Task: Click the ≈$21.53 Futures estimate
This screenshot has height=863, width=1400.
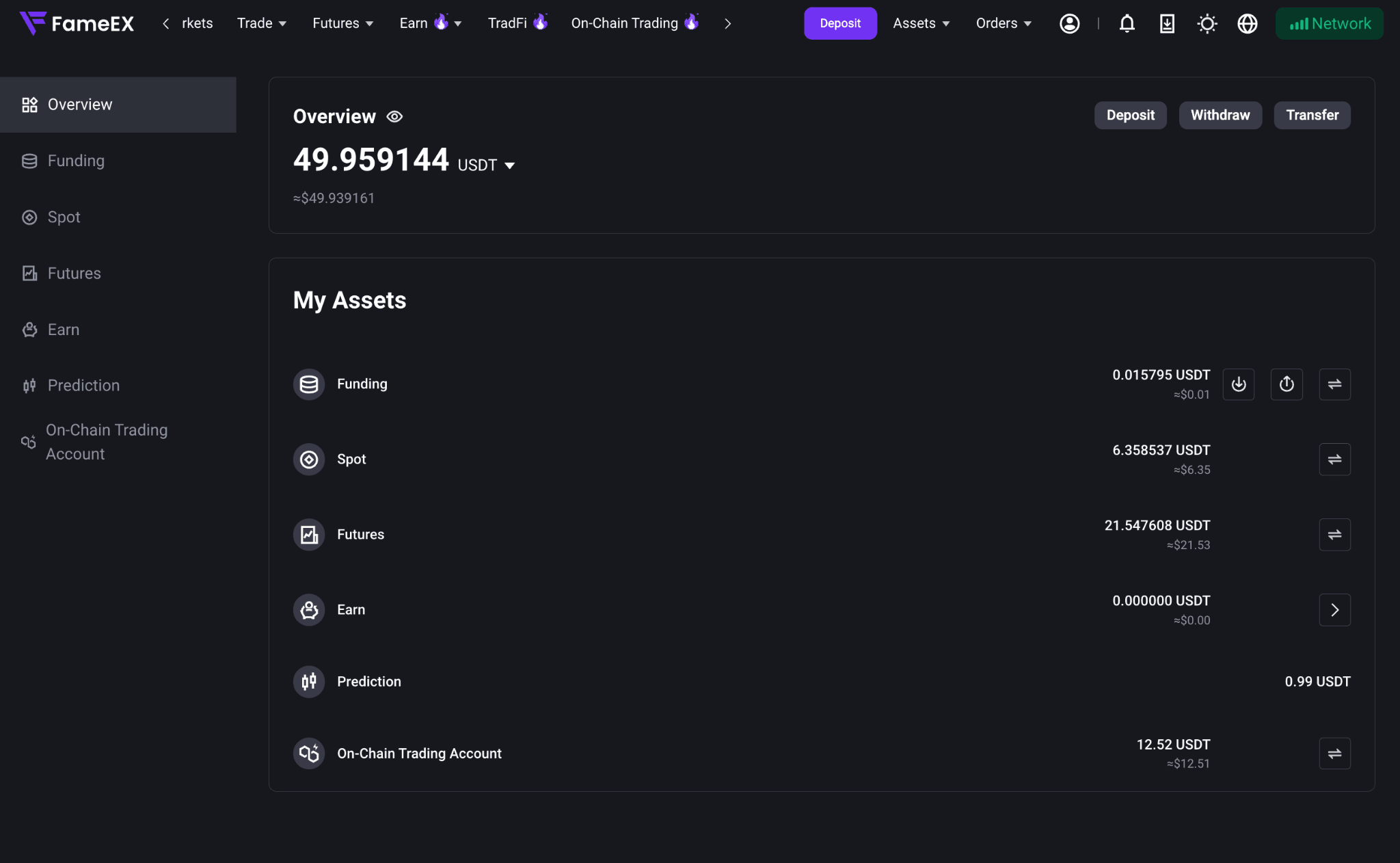Action: (x=1188, y=545)
